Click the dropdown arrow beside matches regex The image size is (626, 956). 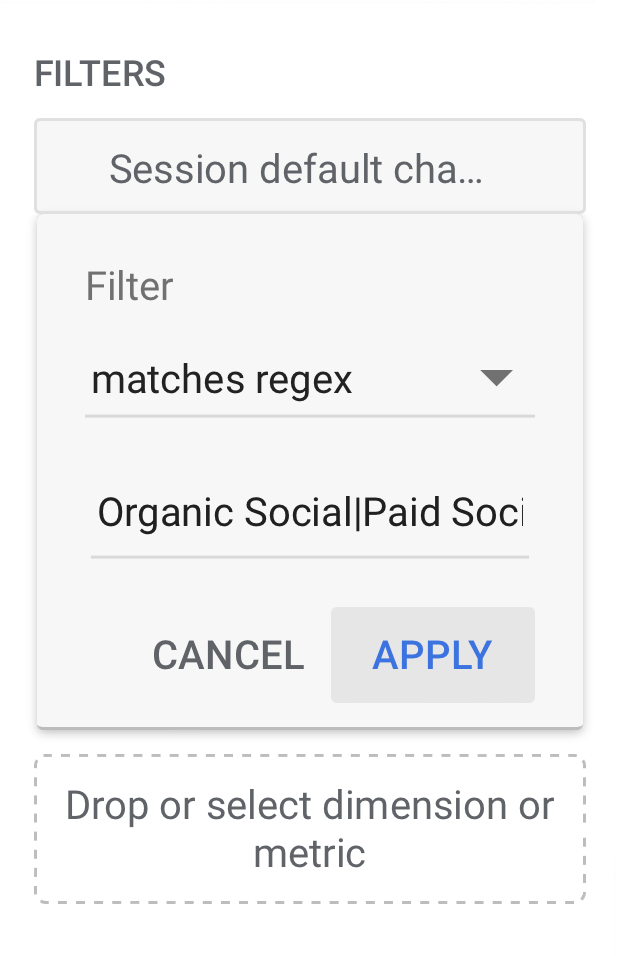(496, 379)
